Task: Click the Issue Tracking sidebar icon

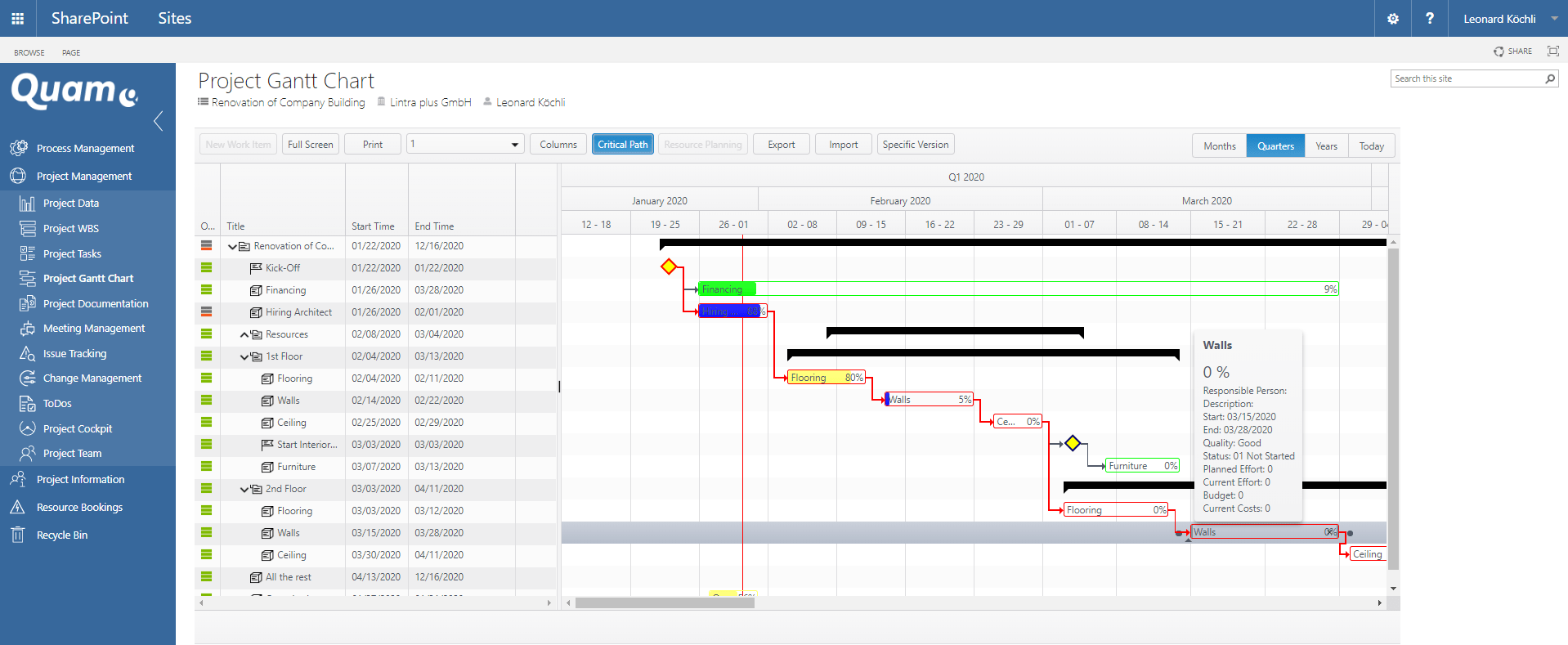Action: [x=27, y=353]
